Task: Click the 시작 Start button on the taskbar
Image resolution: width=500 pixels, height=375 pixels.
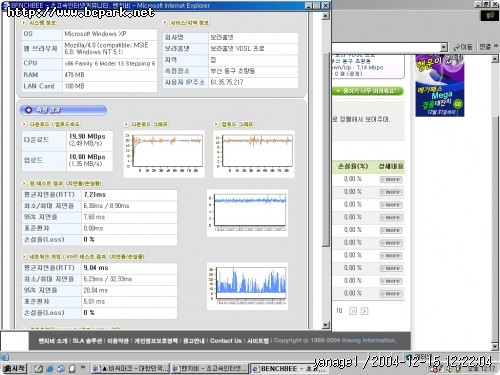Action: pyautogui.click(x=14, y=368)
